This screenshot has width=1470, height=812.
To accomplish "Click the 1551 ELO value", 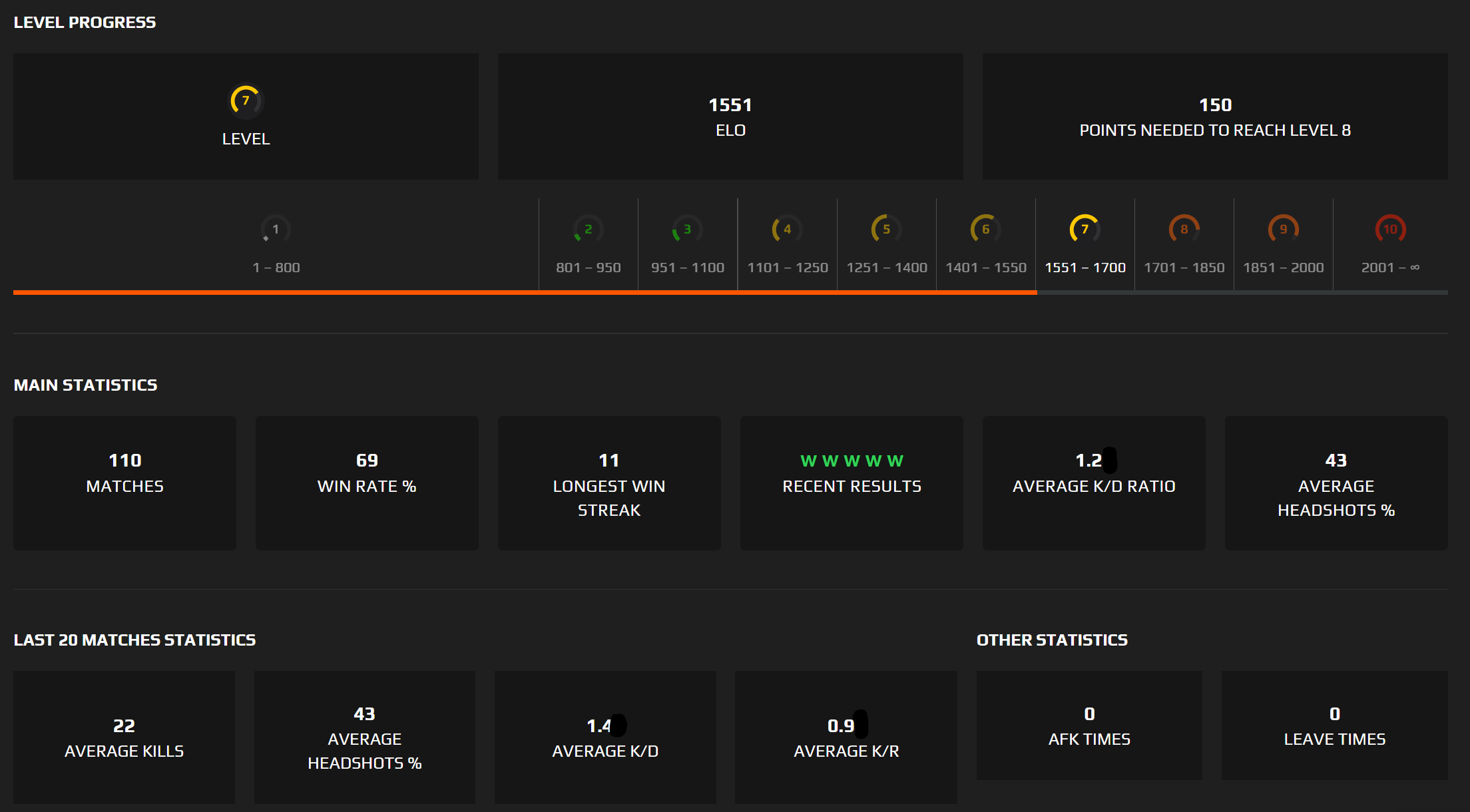I will [730, 104].
